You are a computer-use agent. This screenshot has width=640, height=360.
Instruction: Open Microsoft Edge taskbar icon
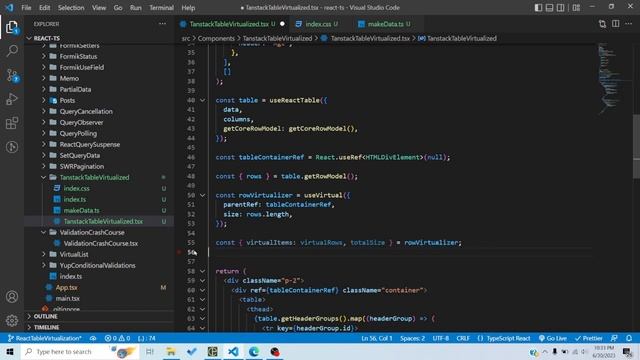253,352
